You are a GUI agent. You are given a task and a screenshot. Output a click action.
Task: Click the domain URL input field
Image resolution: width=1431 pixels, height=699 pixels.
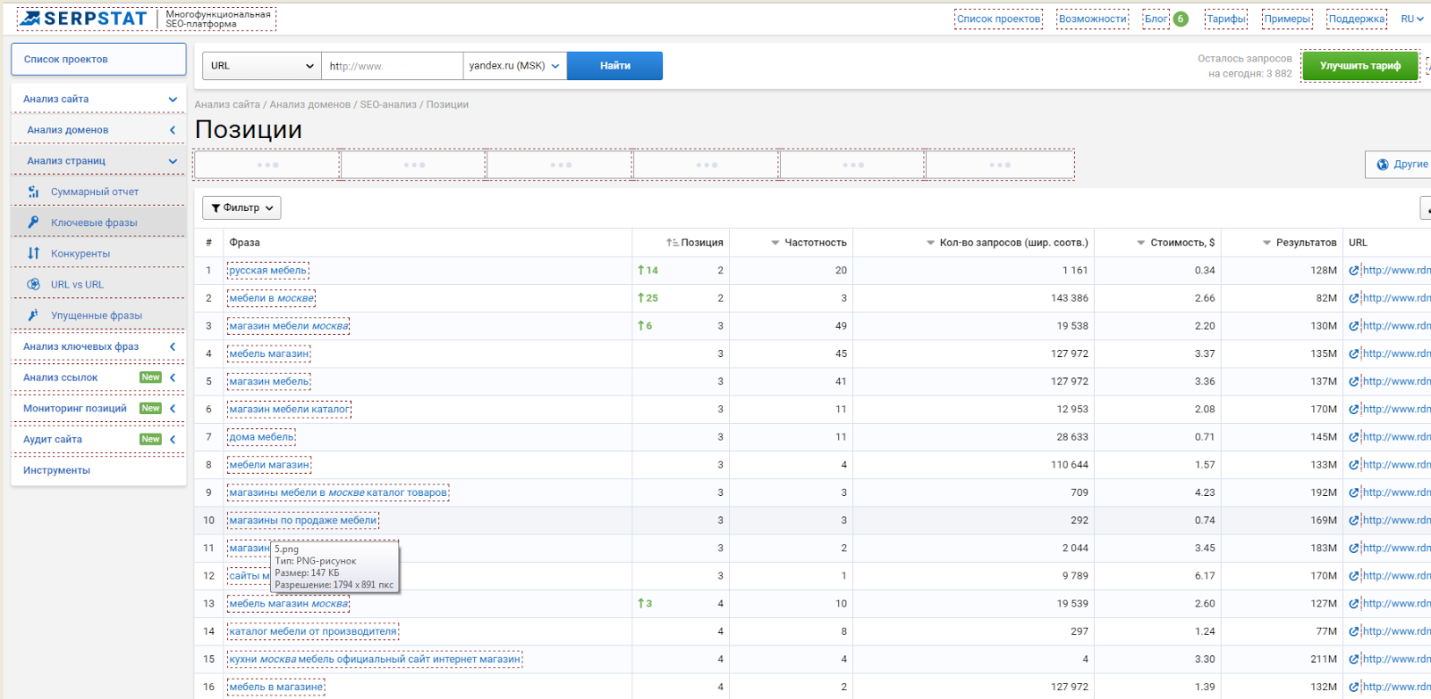click(x=392, y=66)
